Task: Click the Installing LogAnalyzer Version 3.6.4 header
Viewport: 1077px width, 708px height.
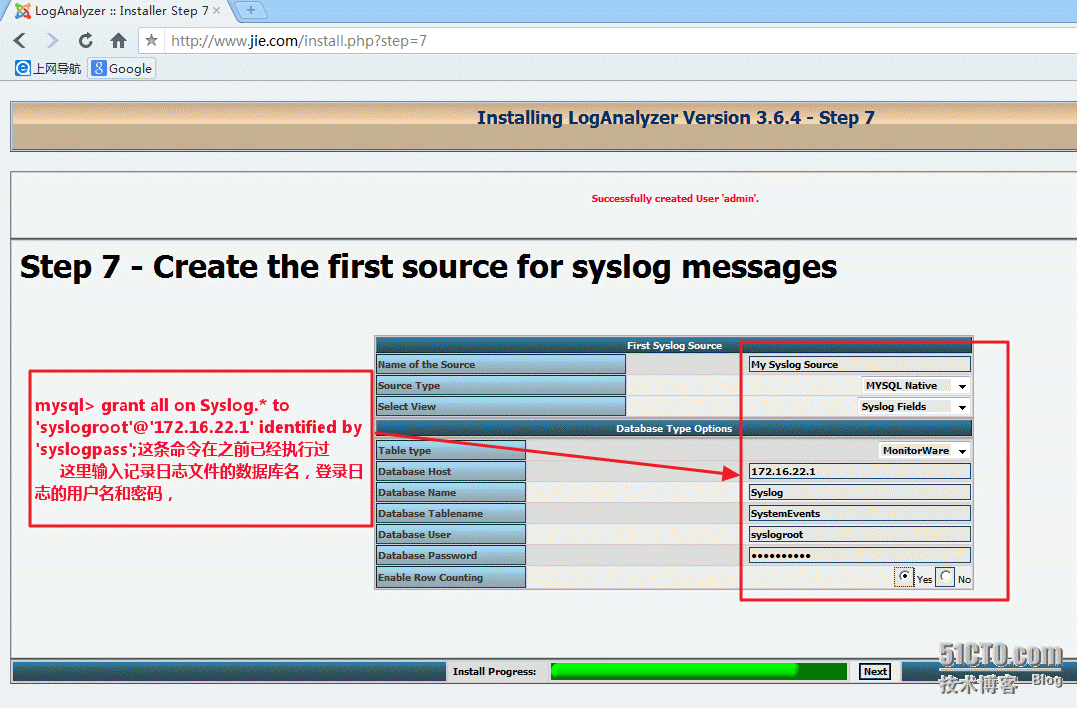Action: 676,117
